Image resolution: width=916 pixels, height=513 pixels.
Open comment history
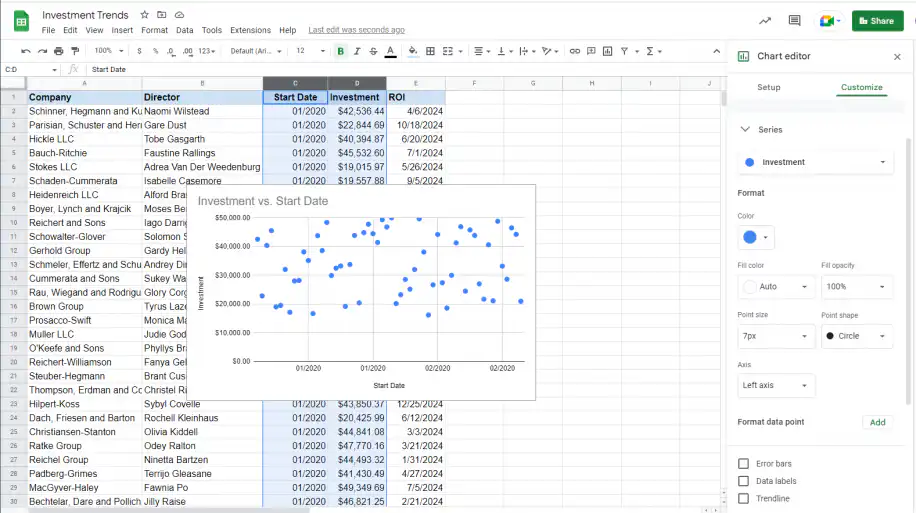pos(794,20)
